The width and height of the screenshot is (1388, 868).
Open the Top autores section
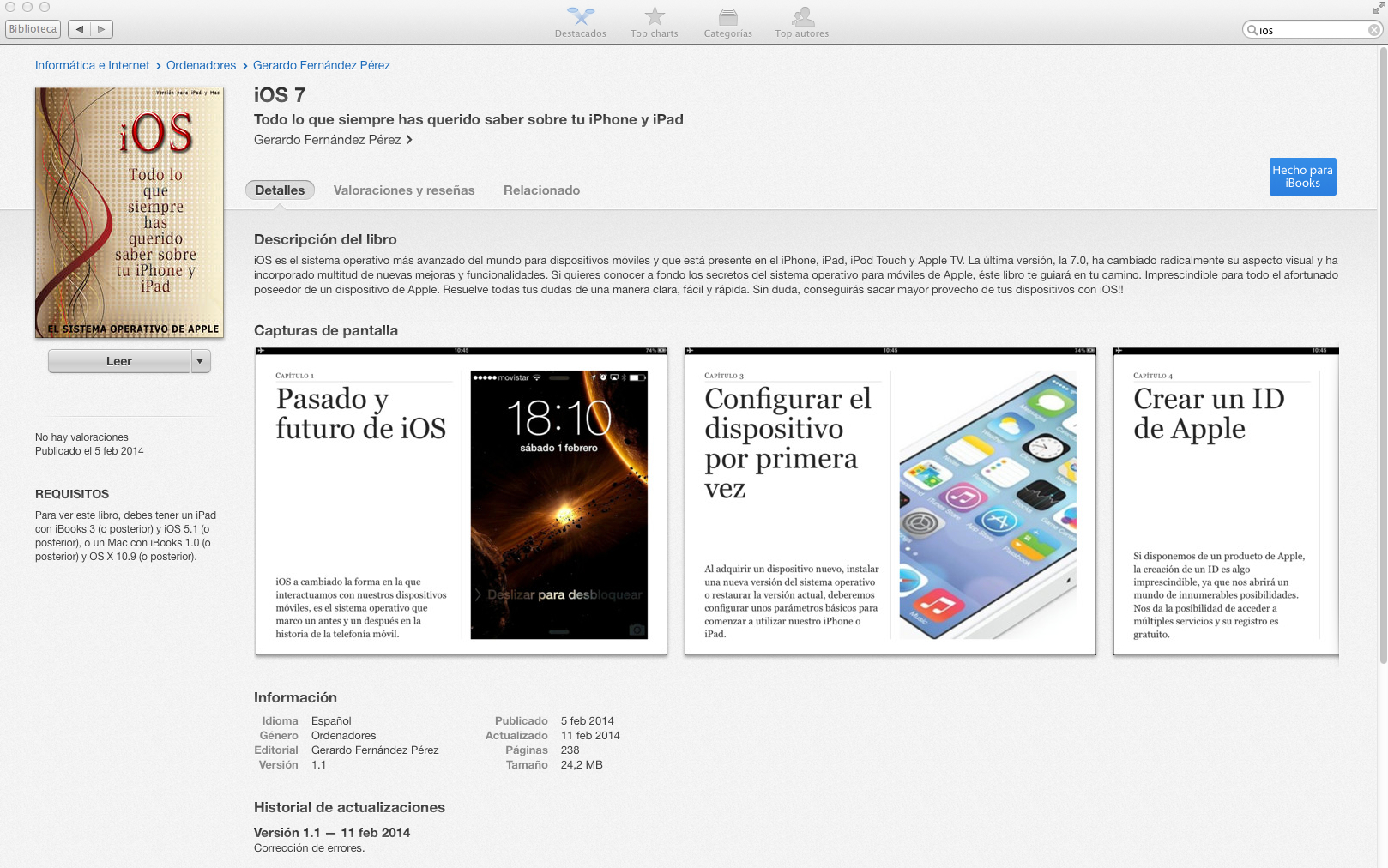(802, 22)
